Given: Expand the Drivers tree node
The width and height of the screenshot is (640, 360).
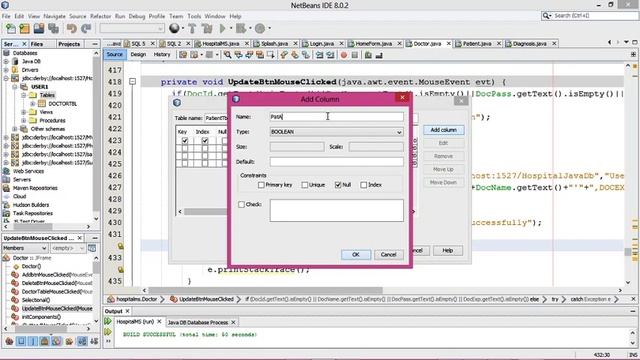Looking at the screenshot, I should pos(6,70).
